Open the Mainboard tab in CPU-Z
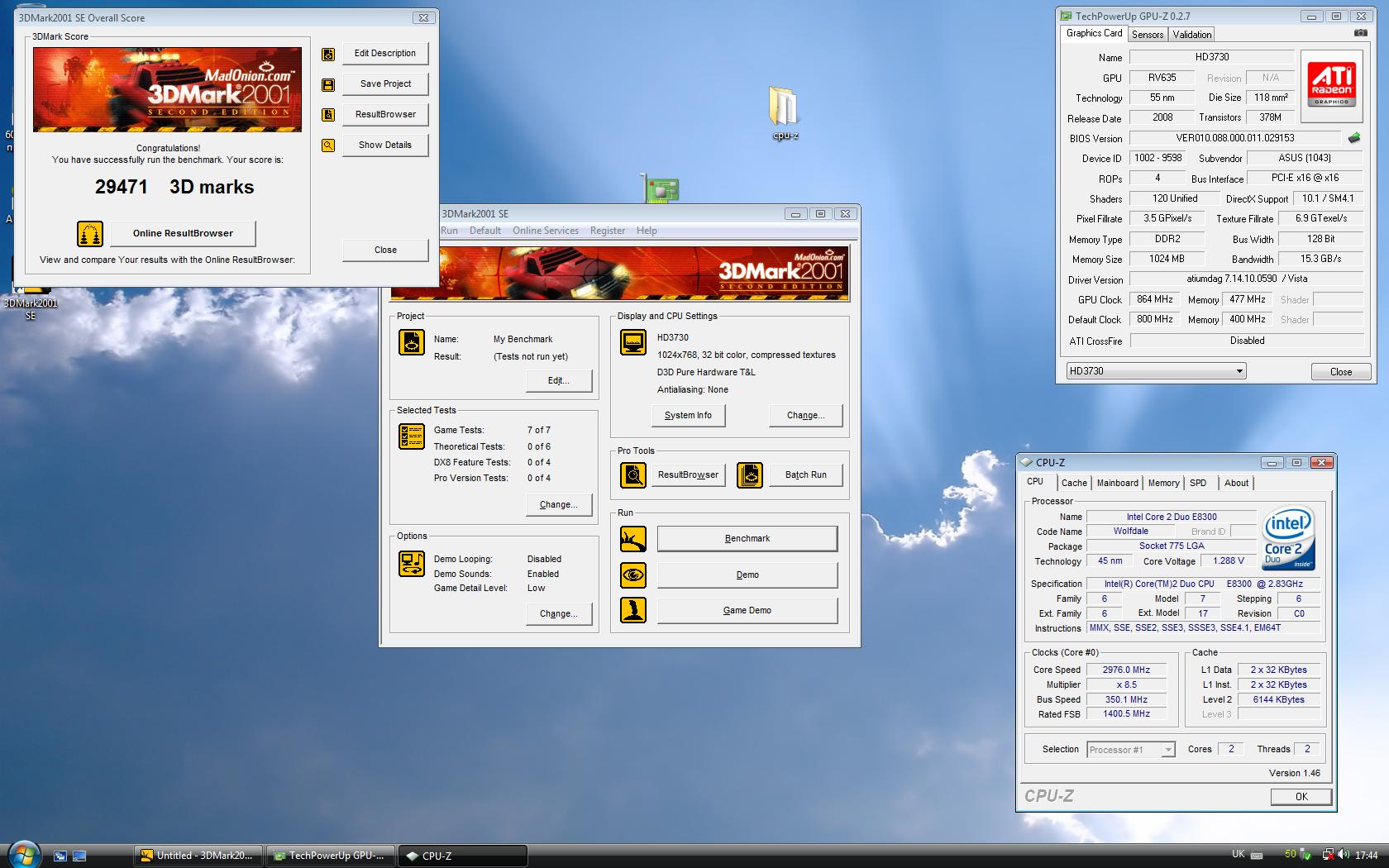Image resolution: width=1389 pixels, height=868 pixels. pyautogui.click(x=1117, y=483)
